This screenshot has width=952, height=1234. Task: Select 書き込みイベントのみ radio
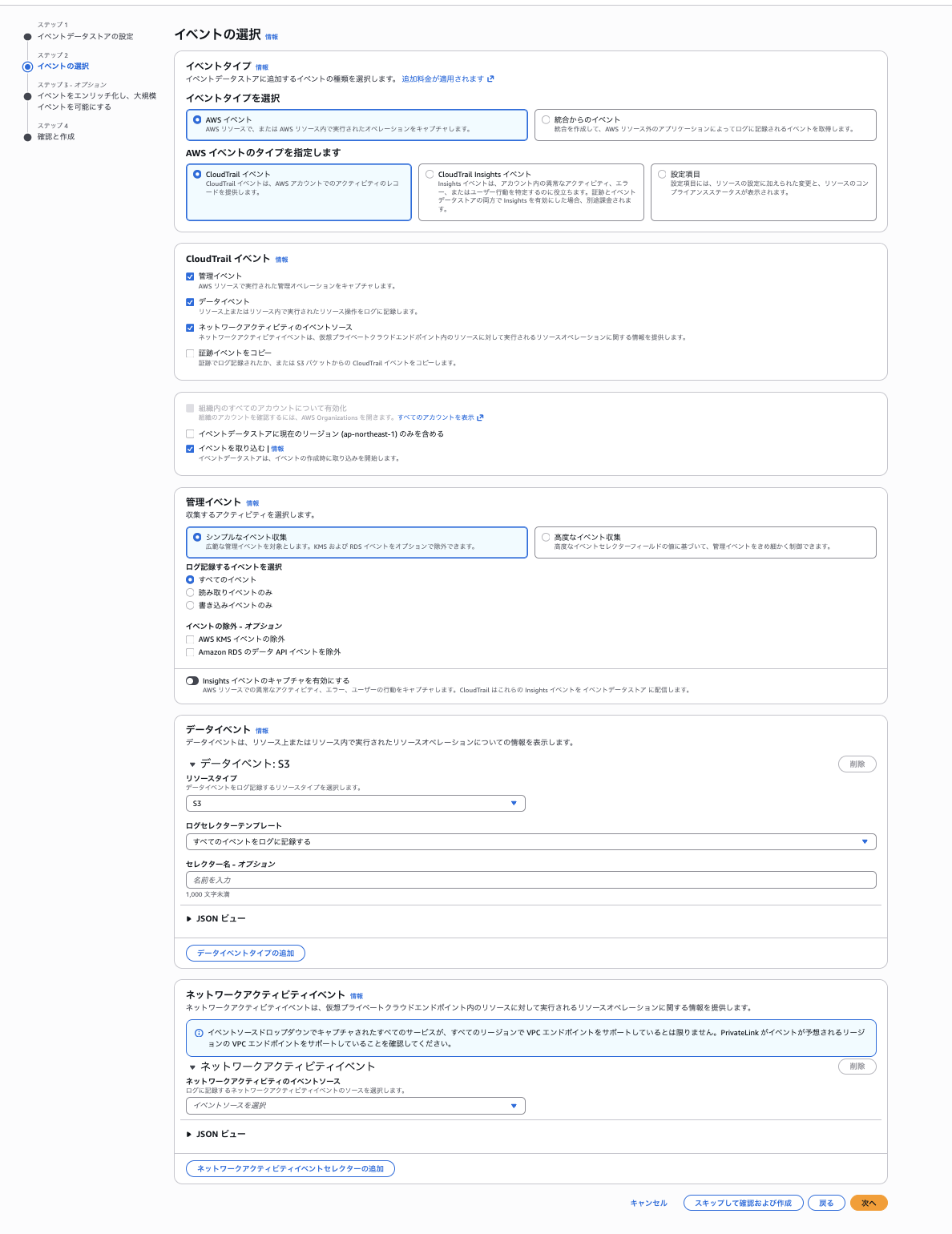pos(190,605)
